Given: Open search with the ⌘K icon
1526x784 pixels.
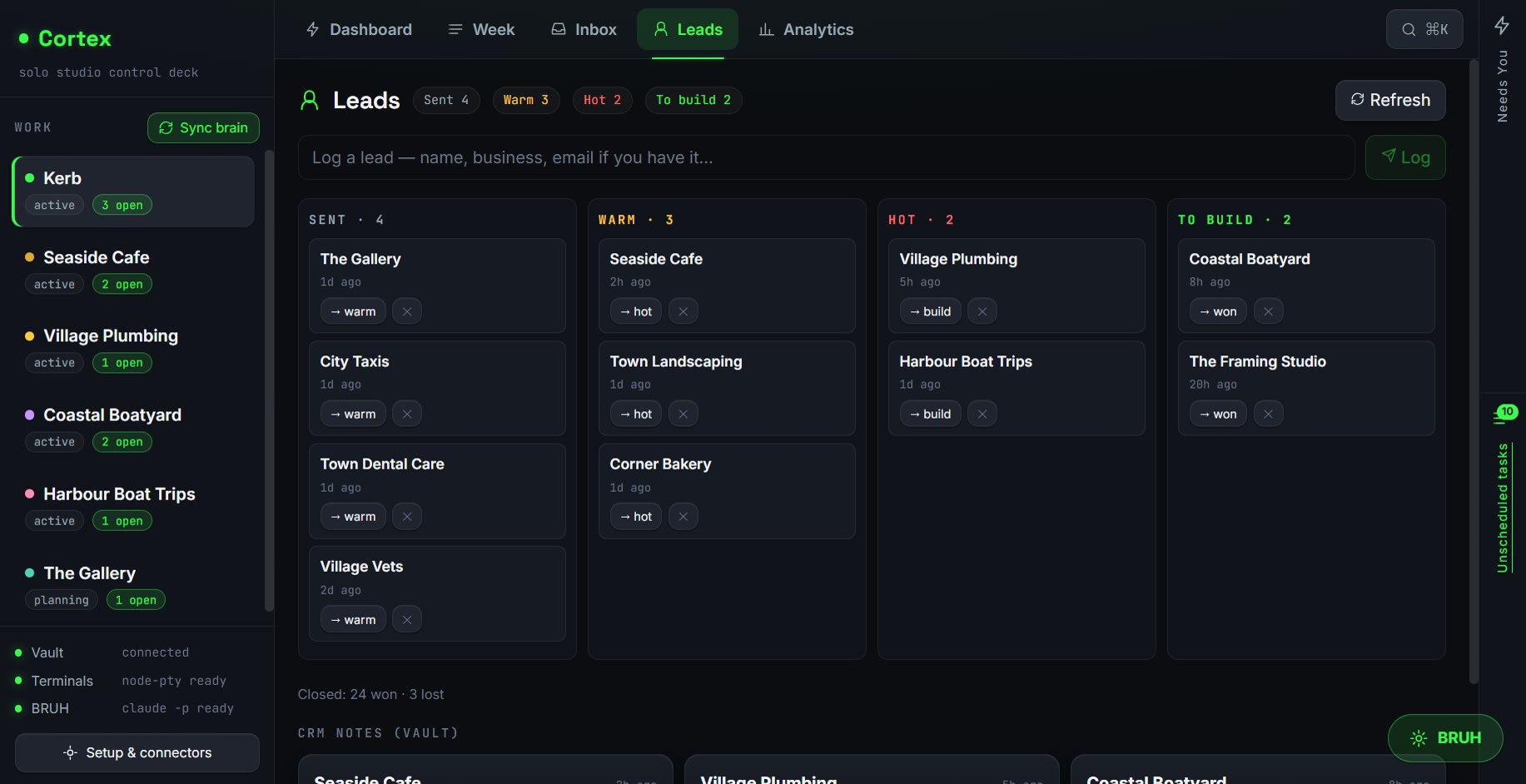Looking at the screenshot, I should click(1424, 29).
